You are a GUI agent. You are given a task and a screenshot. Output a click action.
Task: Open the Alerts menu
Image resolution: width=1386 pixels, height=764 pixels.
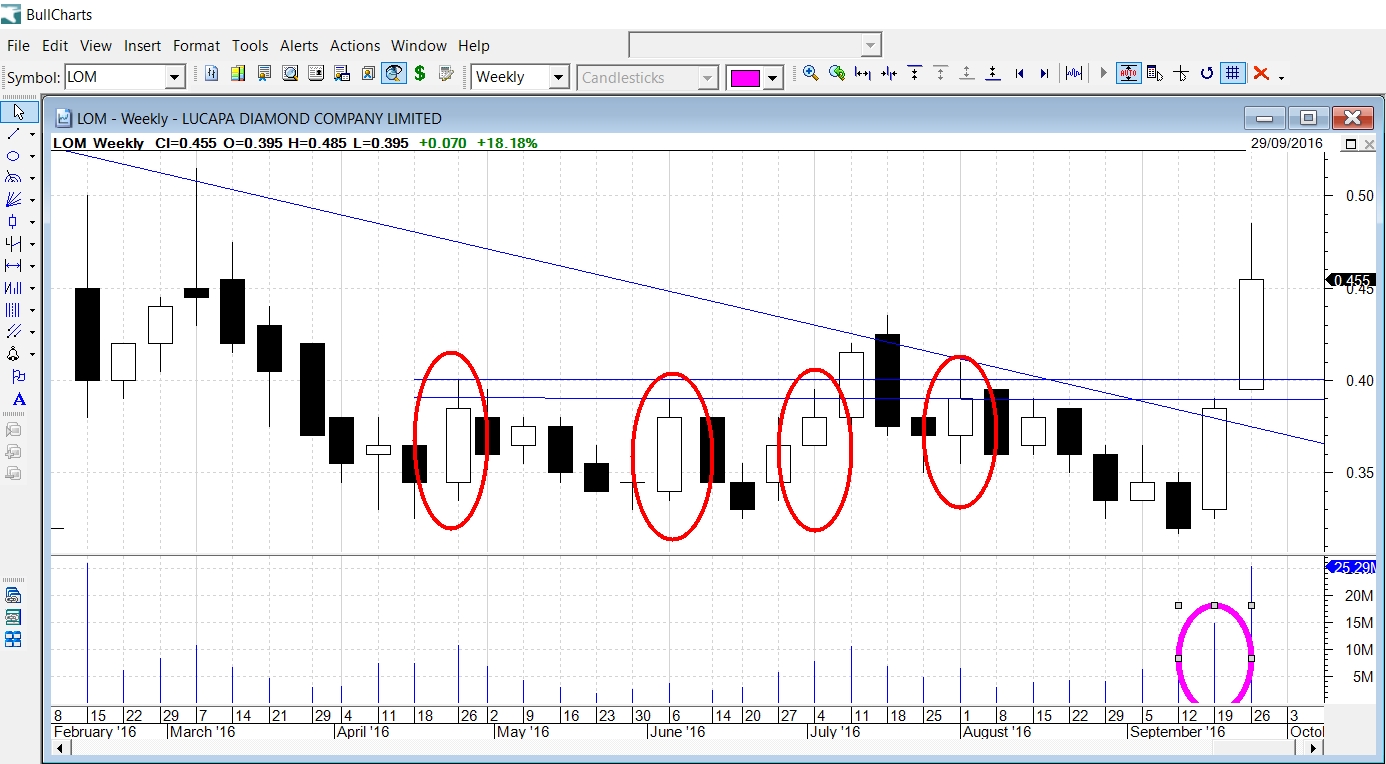click(299, 46)
